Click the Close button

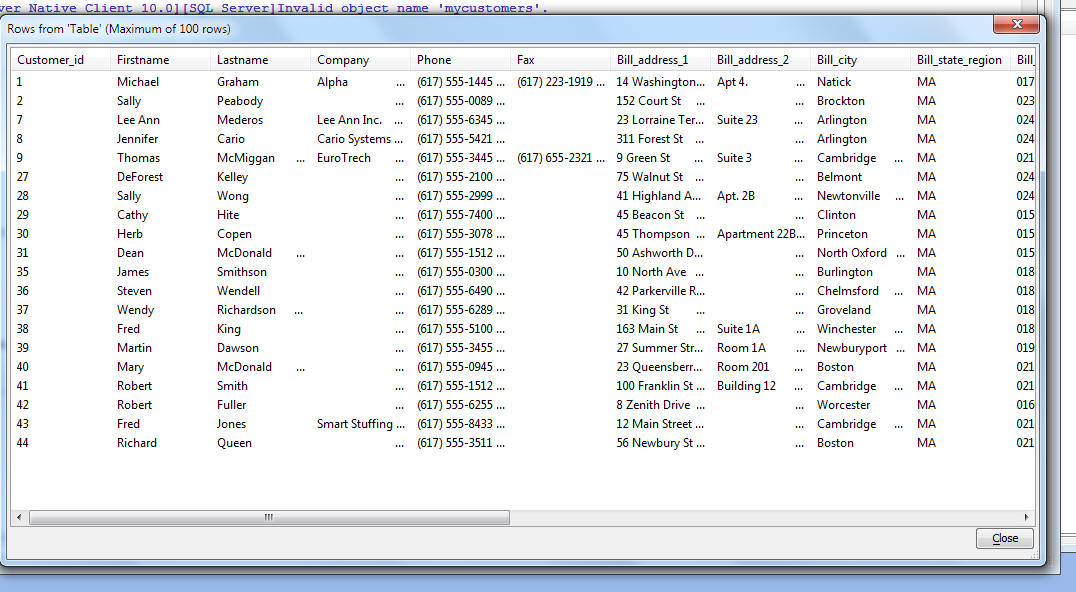1005,538
